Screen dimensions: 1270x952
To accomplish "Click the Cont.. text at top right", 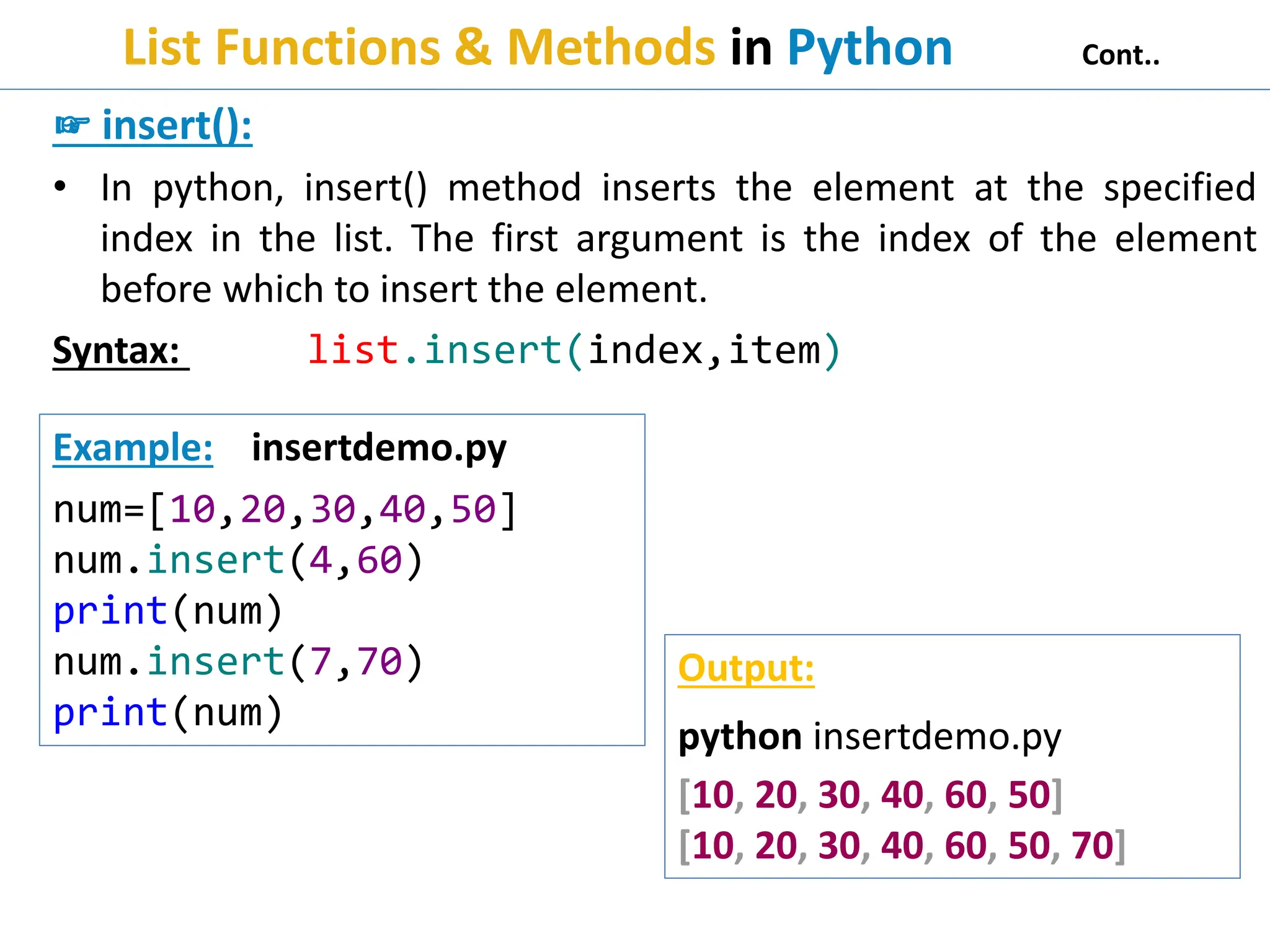I will (x=1120, y=56).
